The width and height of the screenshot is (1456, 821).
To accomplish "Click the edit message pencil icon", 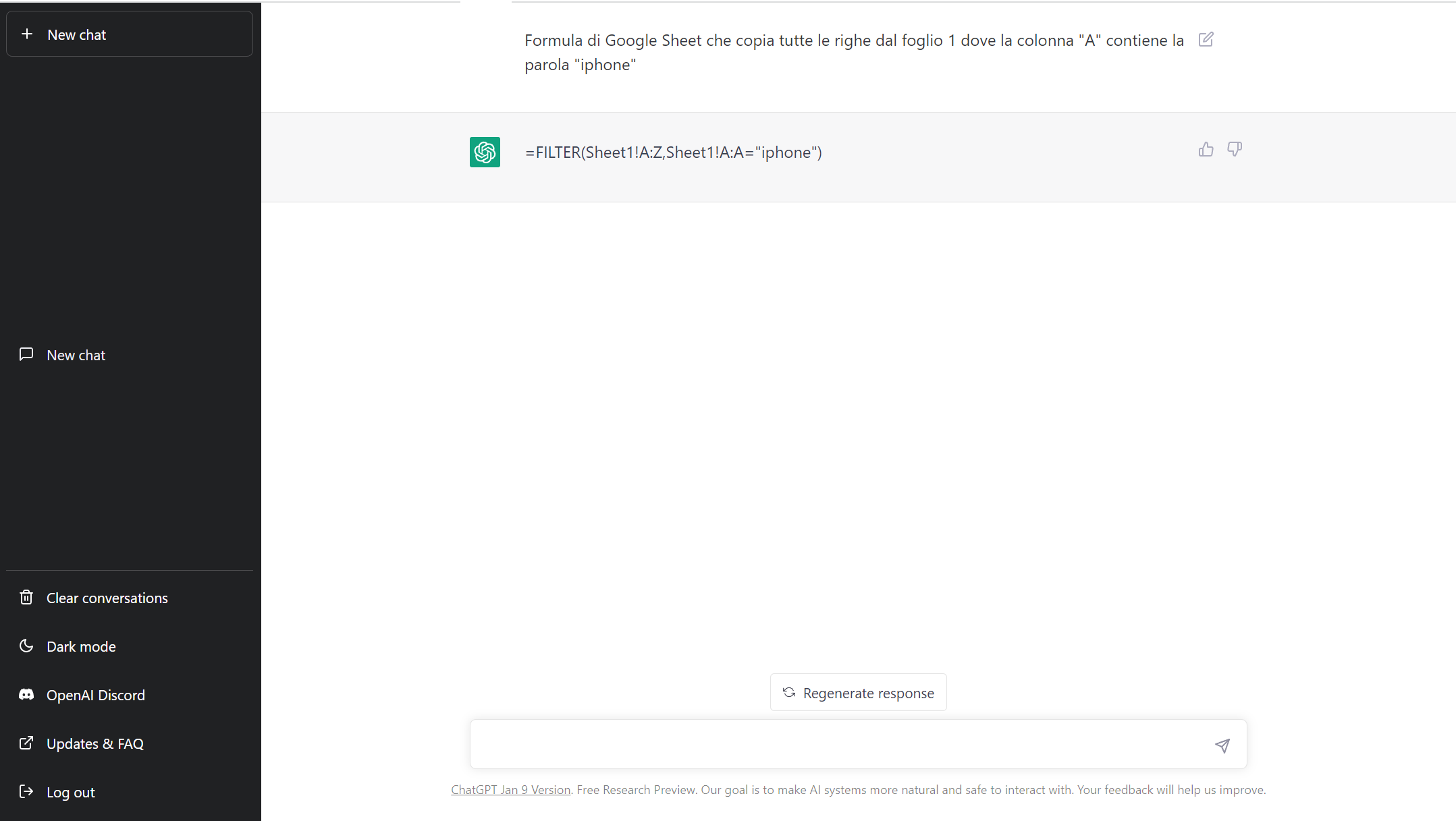I will (x=1206, y=40).
